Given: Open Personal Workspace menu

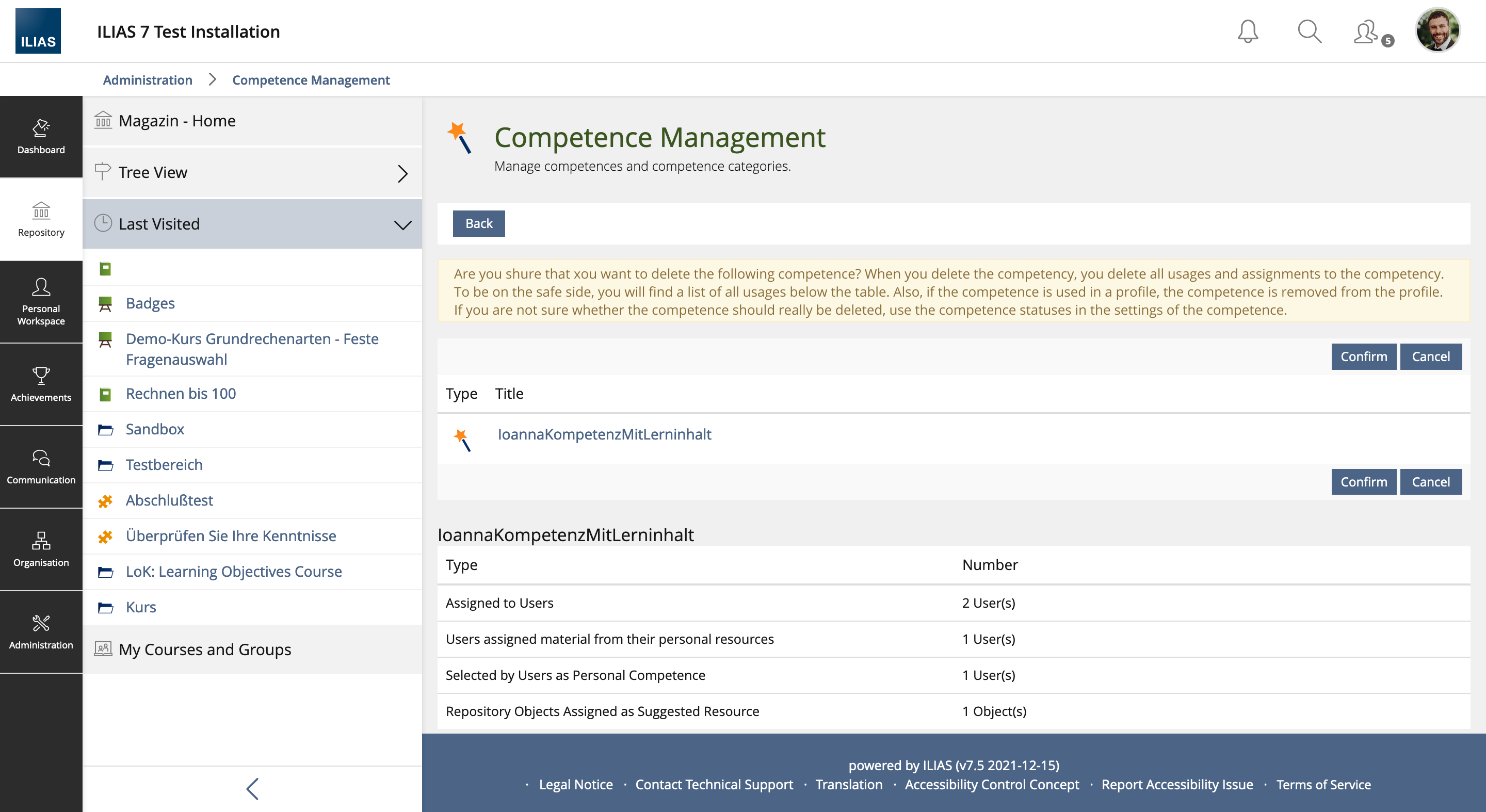Looking at the screenshot, I should click(41, 302).
